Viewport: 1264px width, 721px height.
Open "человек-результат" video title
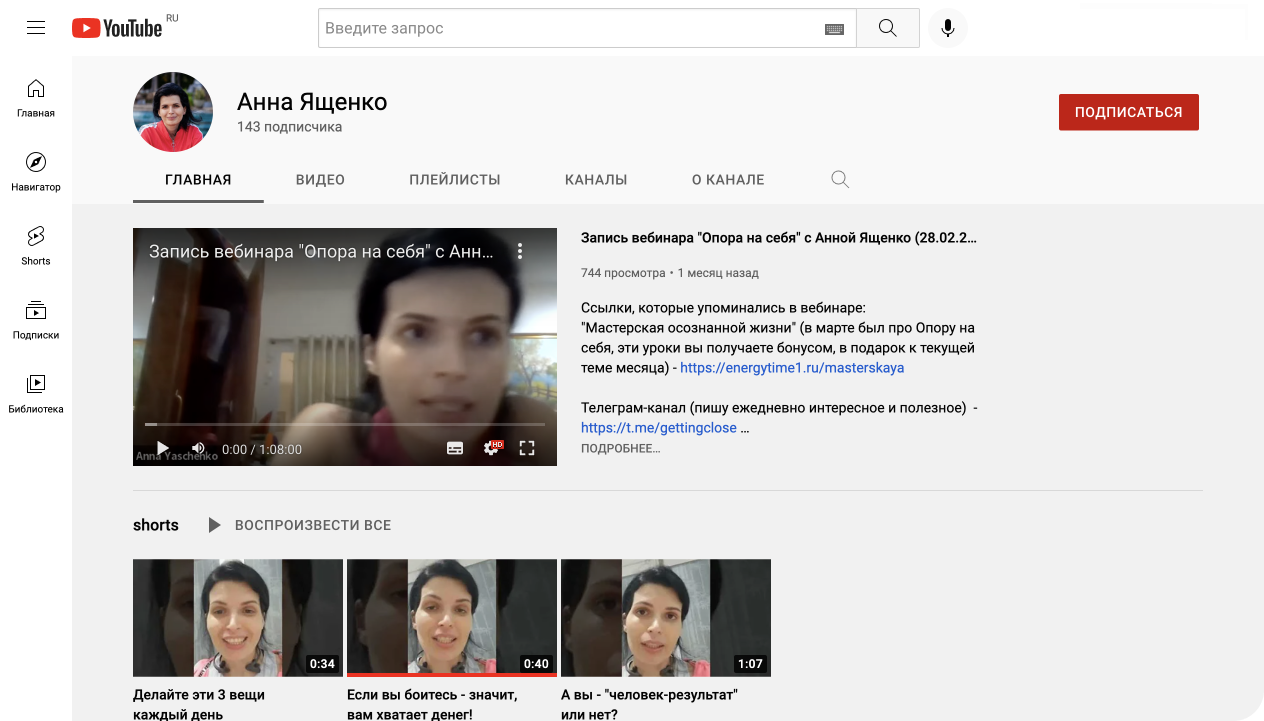[649, 704]
